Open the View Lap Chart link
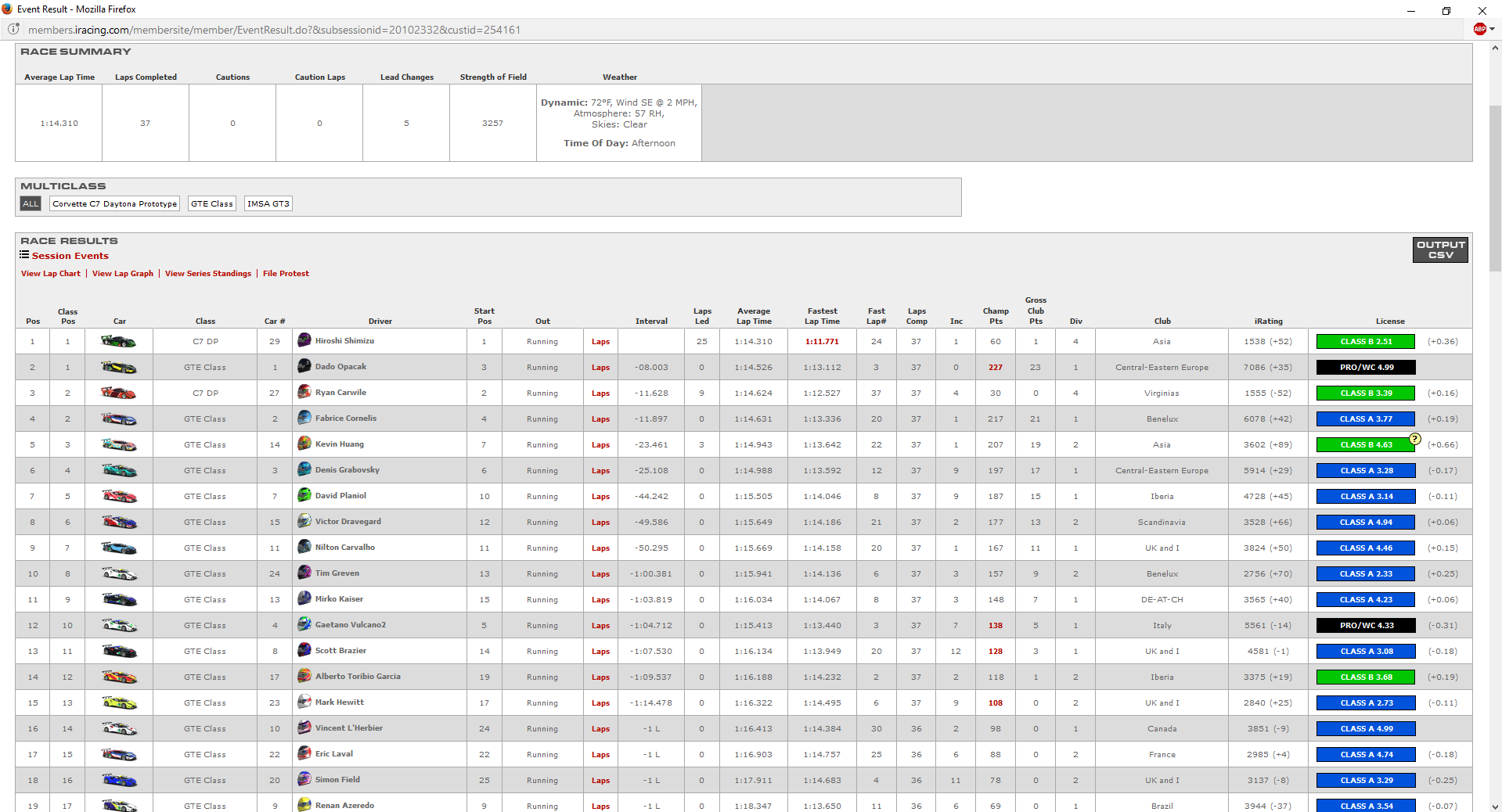This screenshot has height=812, width=1502. point(51,274)
